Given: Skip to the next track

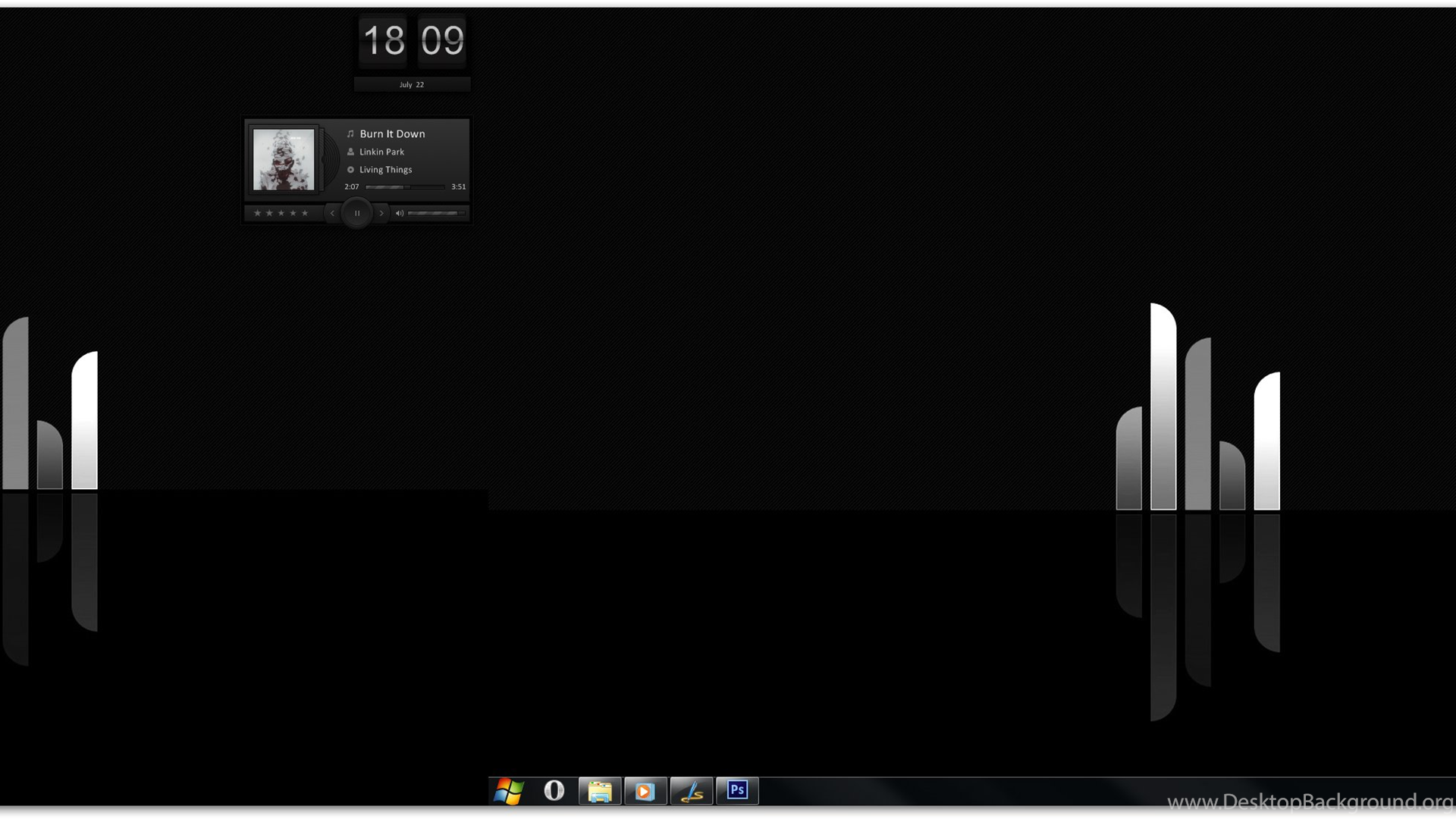Looking at the screenshot, I should tap(381, 213).
